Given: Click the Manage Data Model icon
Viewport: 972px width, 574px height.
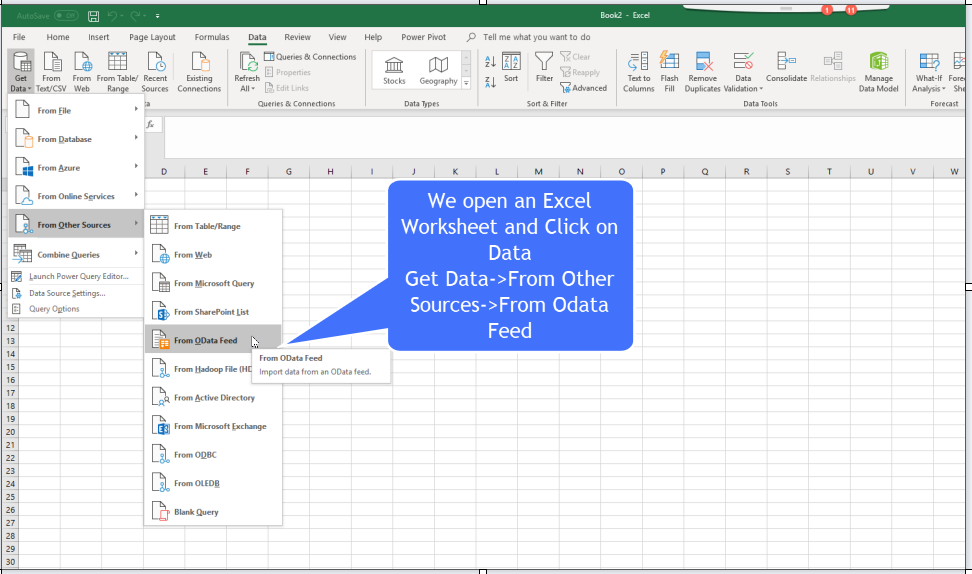Looking at the screenshot, I should point(878,72).
